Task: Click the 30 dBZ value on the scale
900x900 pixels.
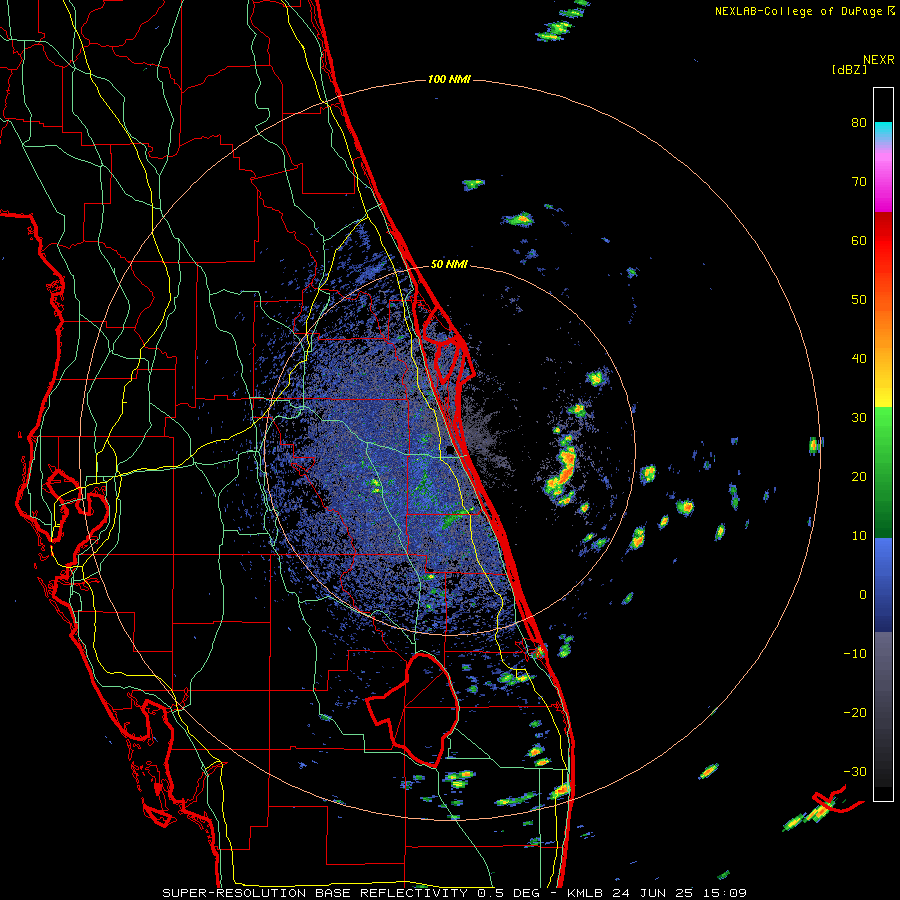Action: 859,418
